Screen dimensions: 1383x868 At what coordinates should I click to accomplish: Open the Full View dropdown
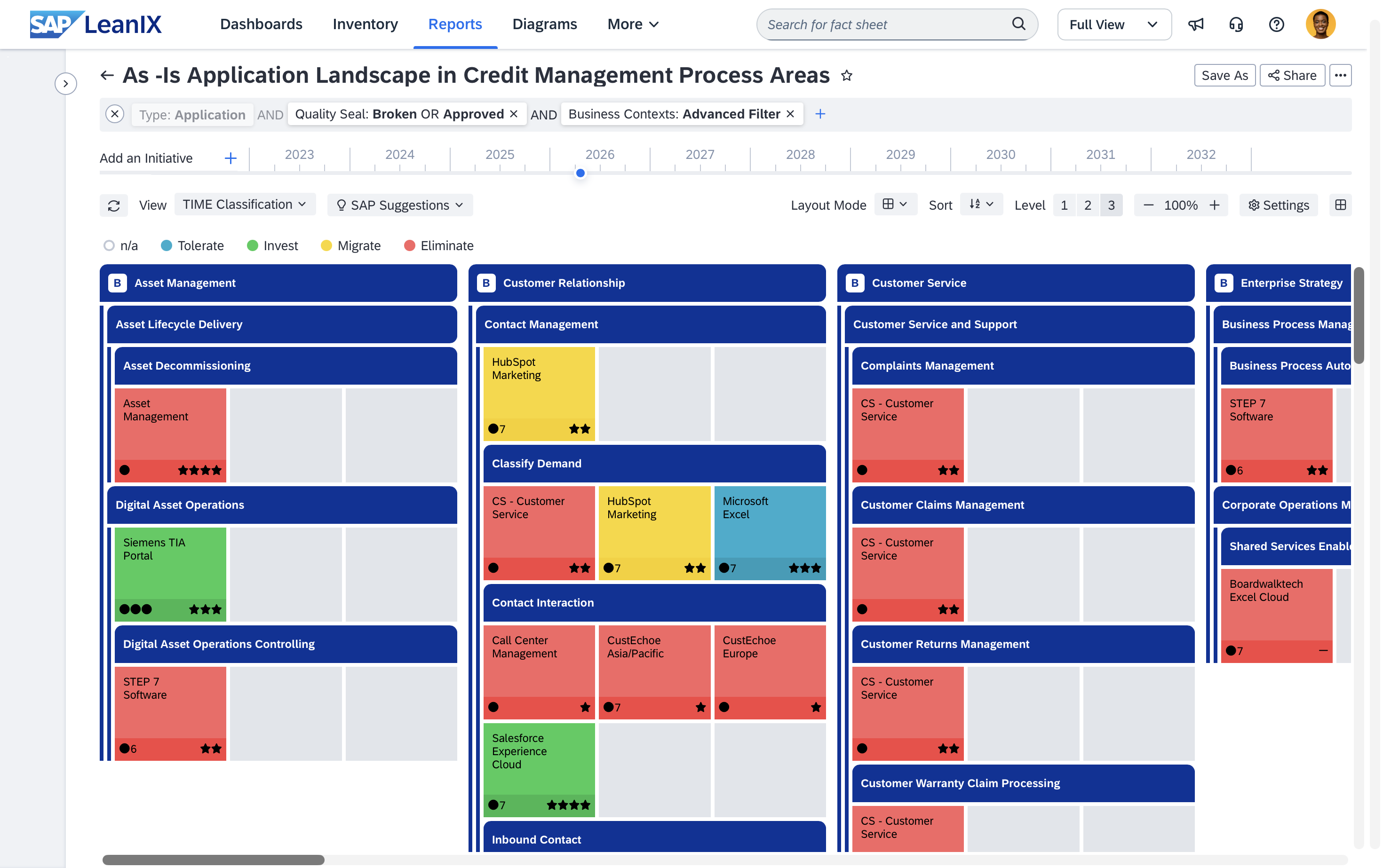pos(1114,24)
